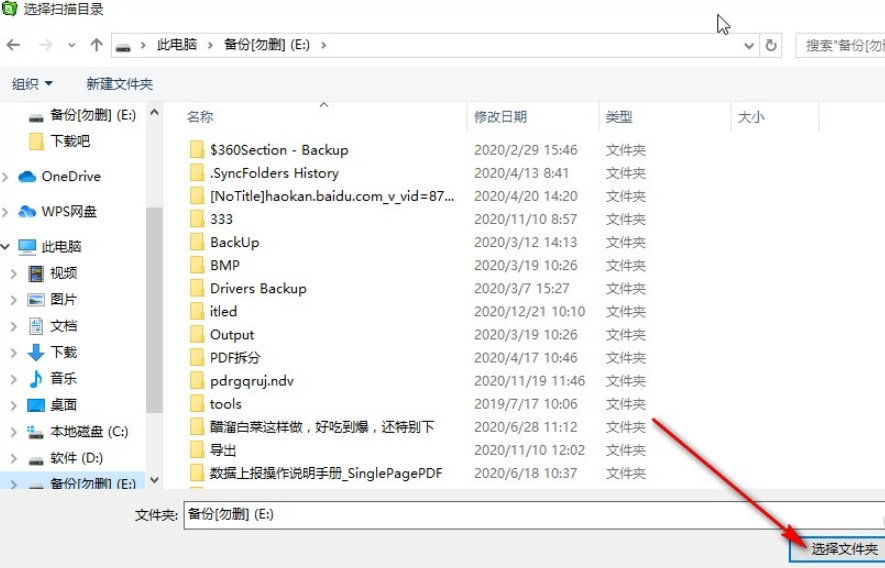Expand the WPS网盘 tree node

point(6,212)
